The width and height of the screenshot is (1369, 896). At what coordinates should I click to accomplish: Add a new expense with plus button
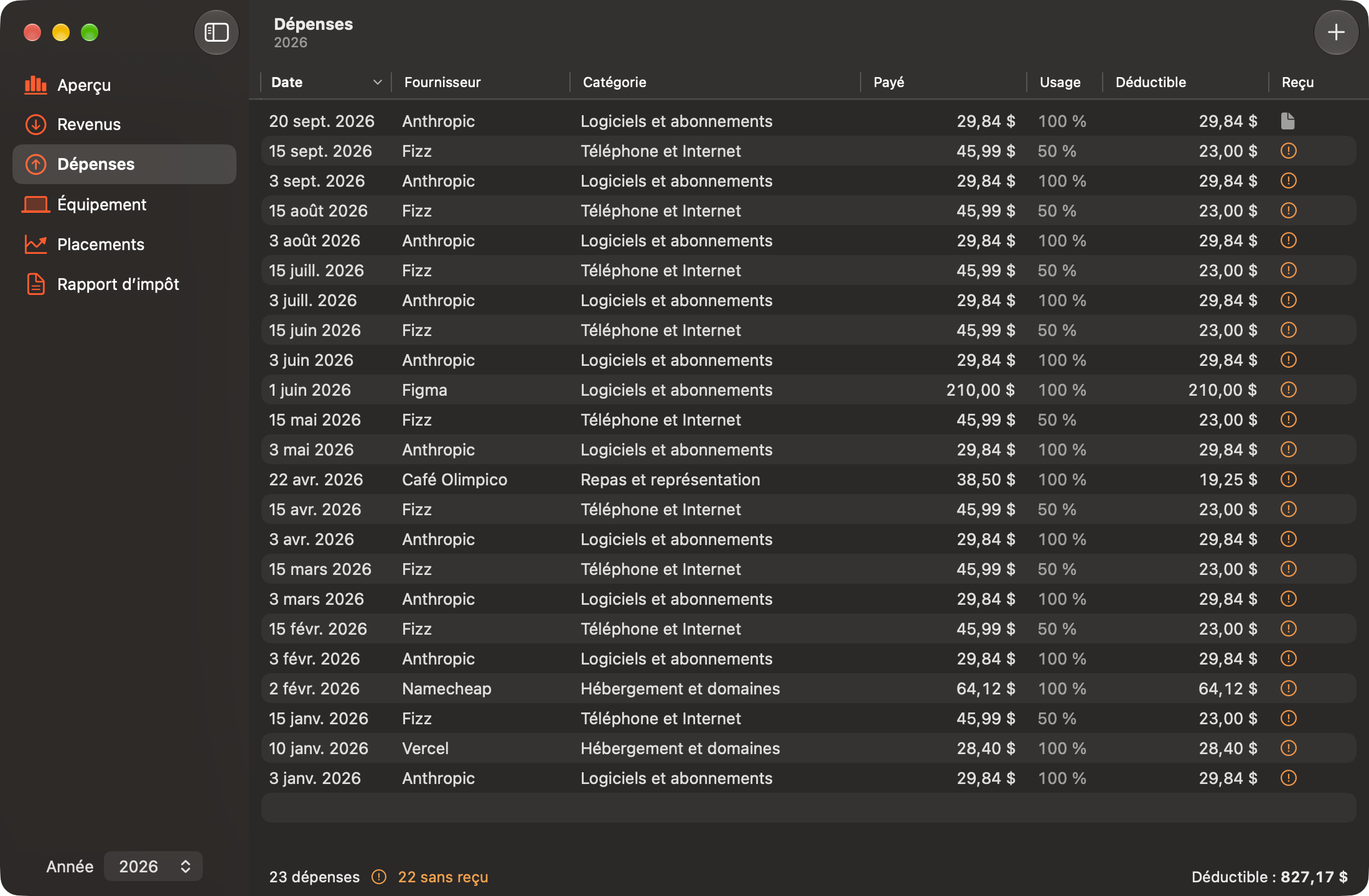(1336, 32)
